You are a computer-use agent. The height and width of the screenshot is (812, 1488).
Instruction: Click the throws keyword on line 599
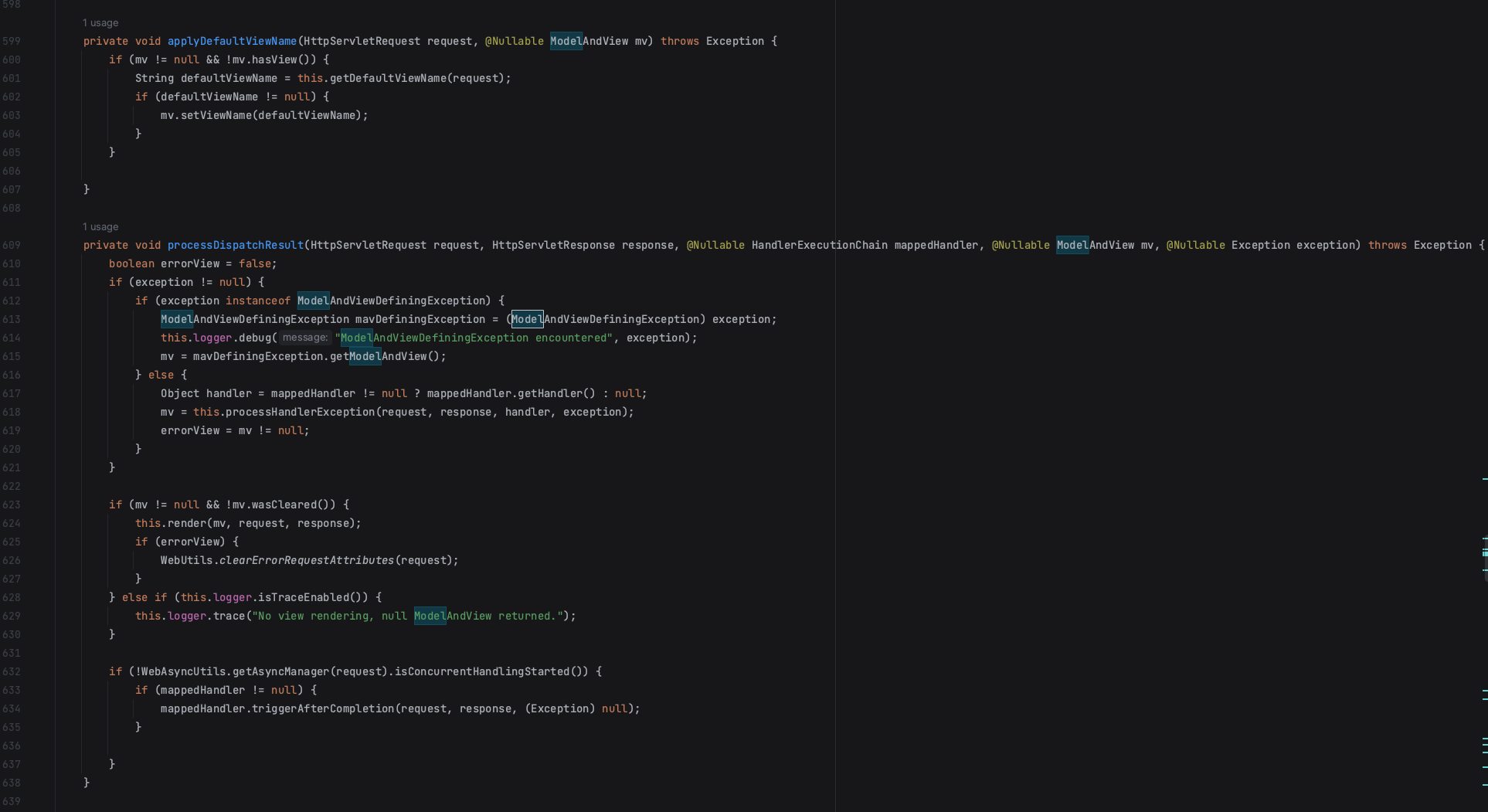(x=680, y=41)
